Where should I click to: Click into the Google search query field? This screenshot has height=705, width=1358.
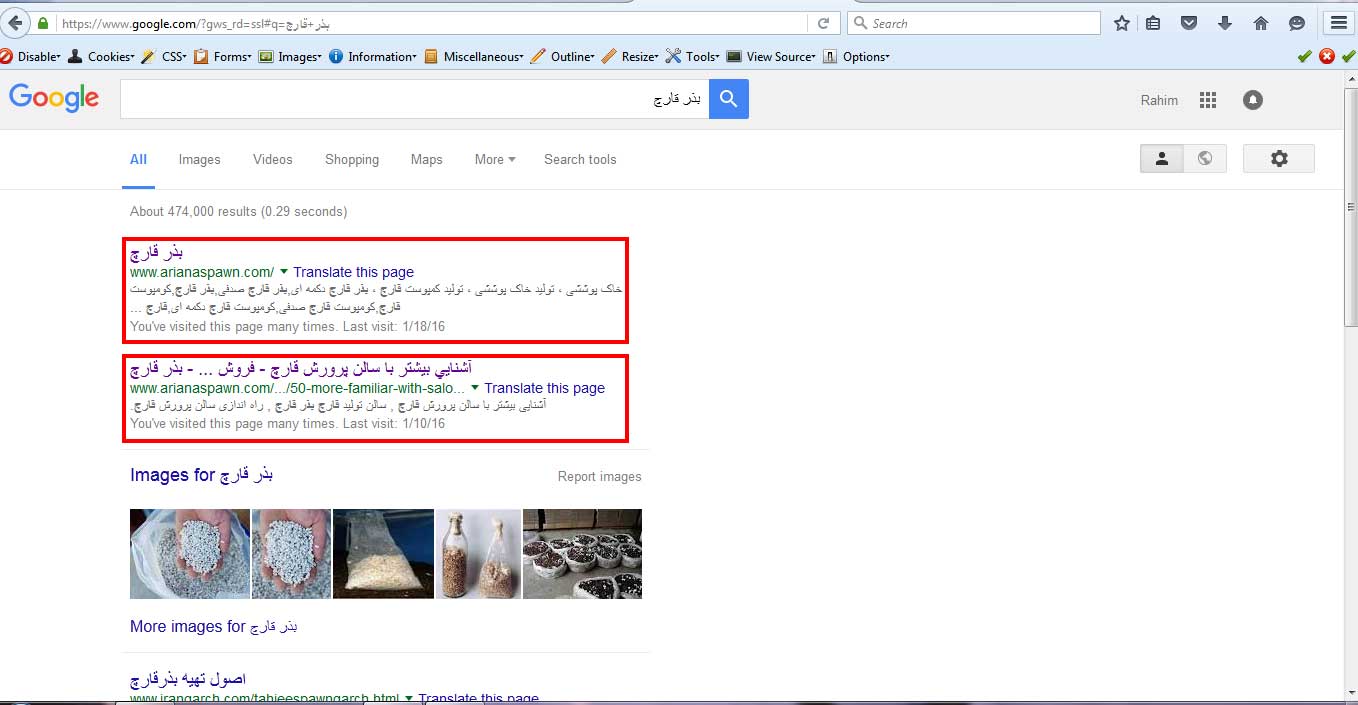[414, 99]
